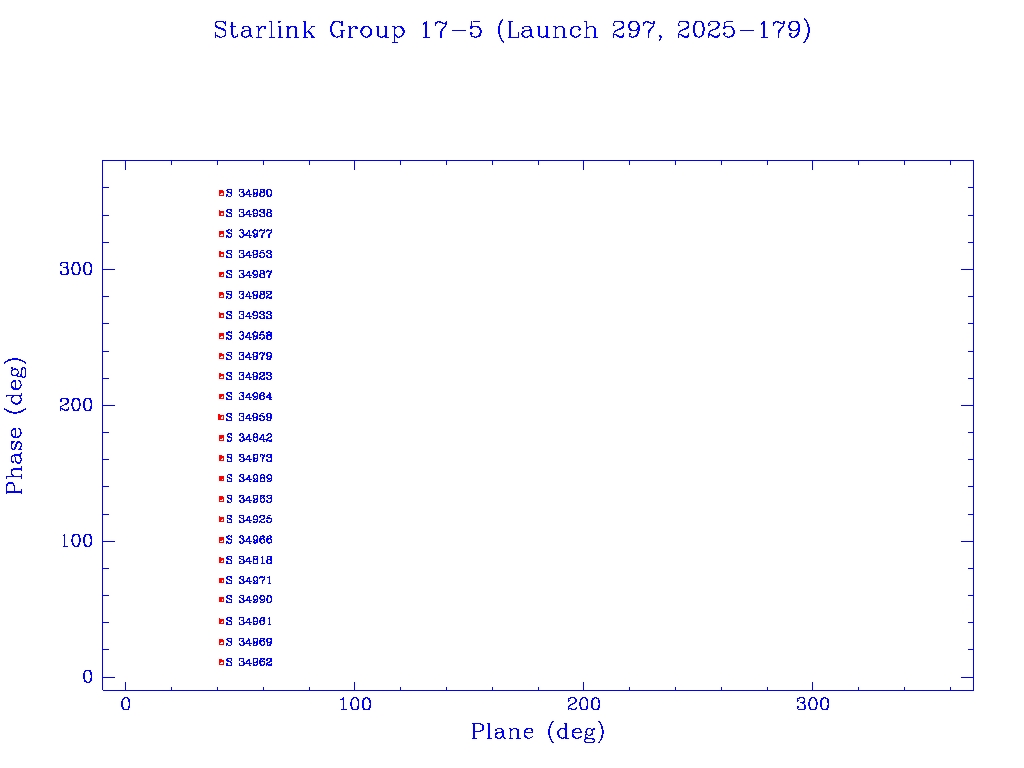
Task: Select the S 34942 data point marker
Action: (221, 438)
